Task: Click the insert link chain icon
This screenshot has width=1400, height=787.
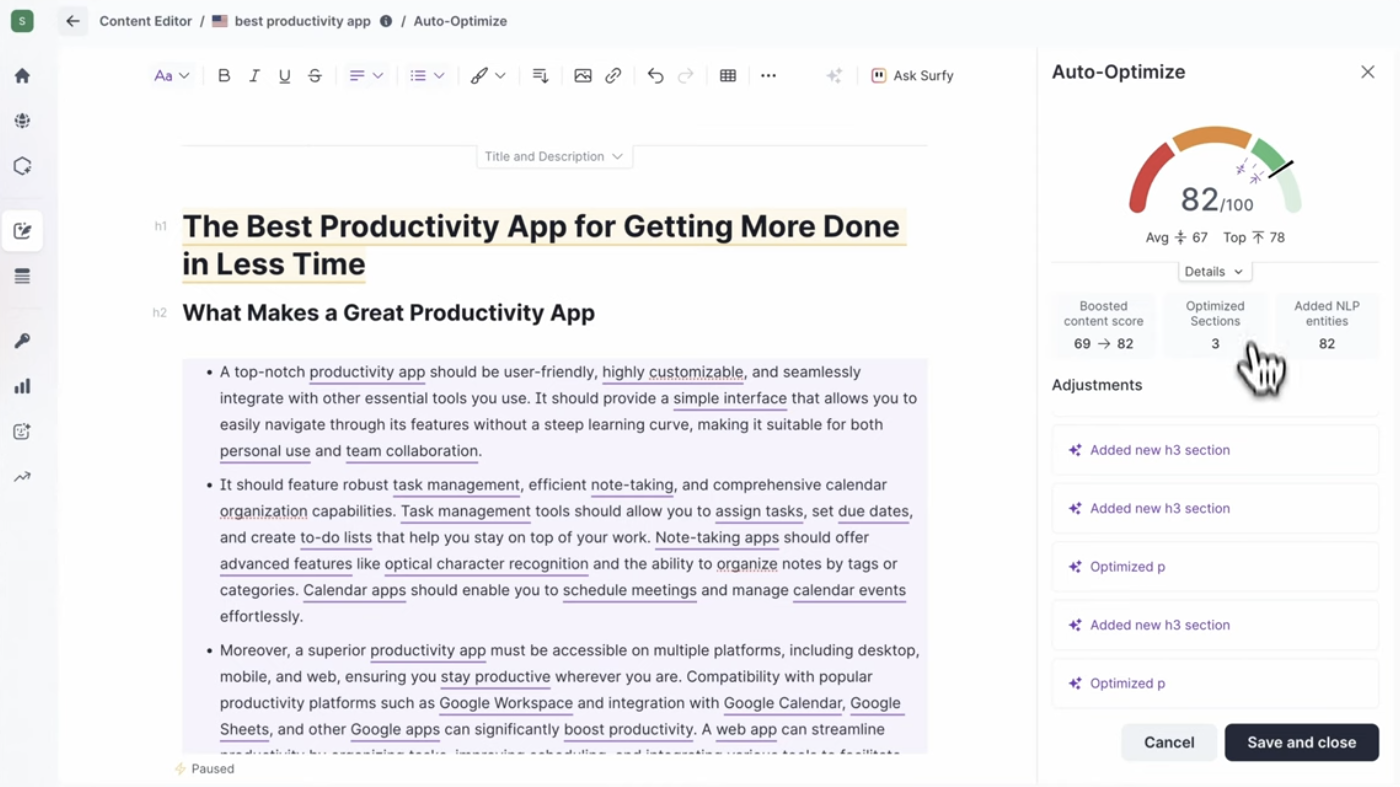Action: (x=613, y=76)
